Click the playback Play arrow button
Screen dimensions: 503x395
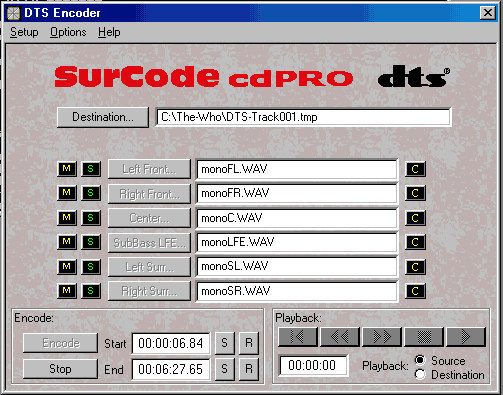[466, 337]
